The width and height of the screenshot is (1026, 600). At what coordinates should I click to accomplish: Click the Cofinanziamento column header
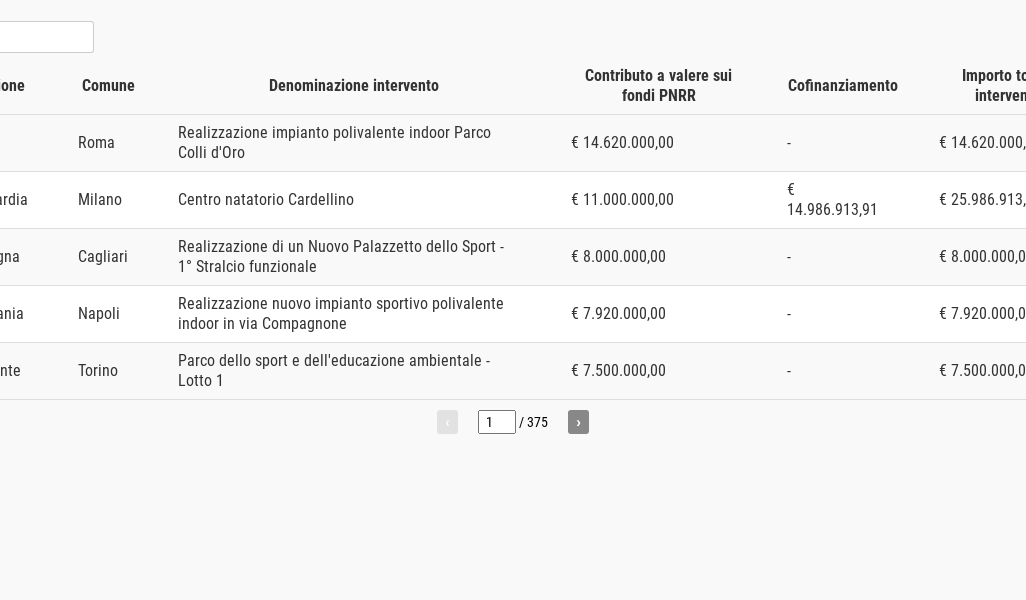[x=843, y=86]
